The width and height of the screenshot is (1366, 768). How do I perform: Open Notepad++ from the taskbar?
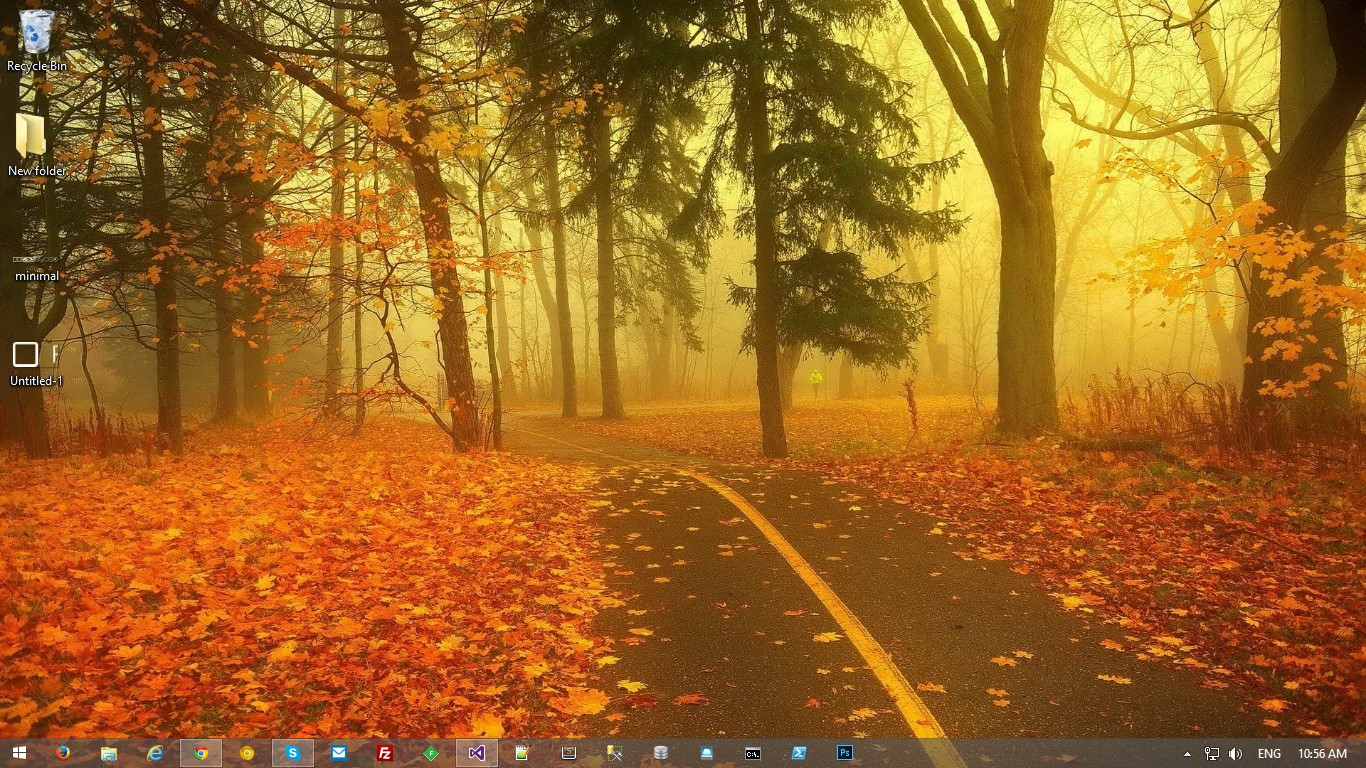[523, 753]
